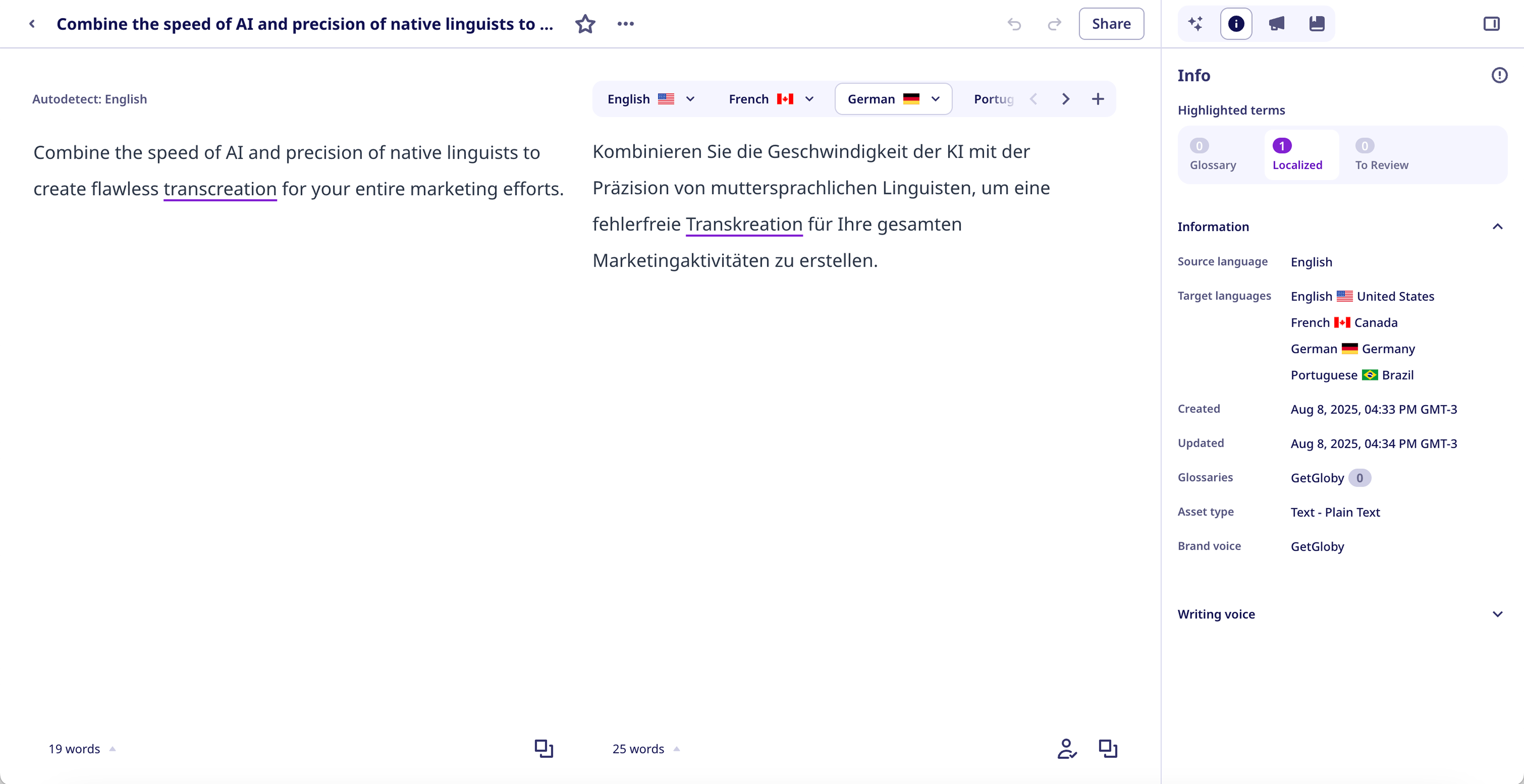Select the Glossary highlighted terms filter
The image size is (1524, 784).
click(x=1213, y=155)
